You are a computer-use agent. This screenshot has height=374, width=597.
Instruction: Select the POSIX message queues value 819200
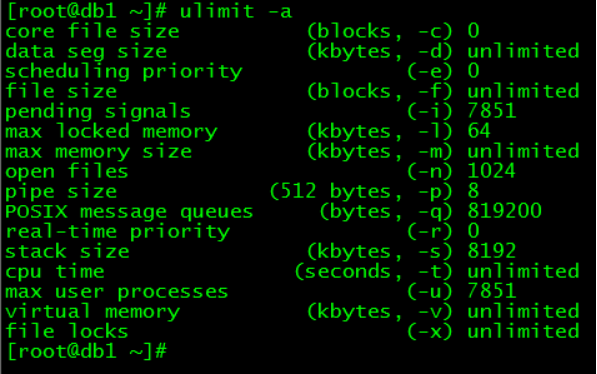click(x=504, y=211)
